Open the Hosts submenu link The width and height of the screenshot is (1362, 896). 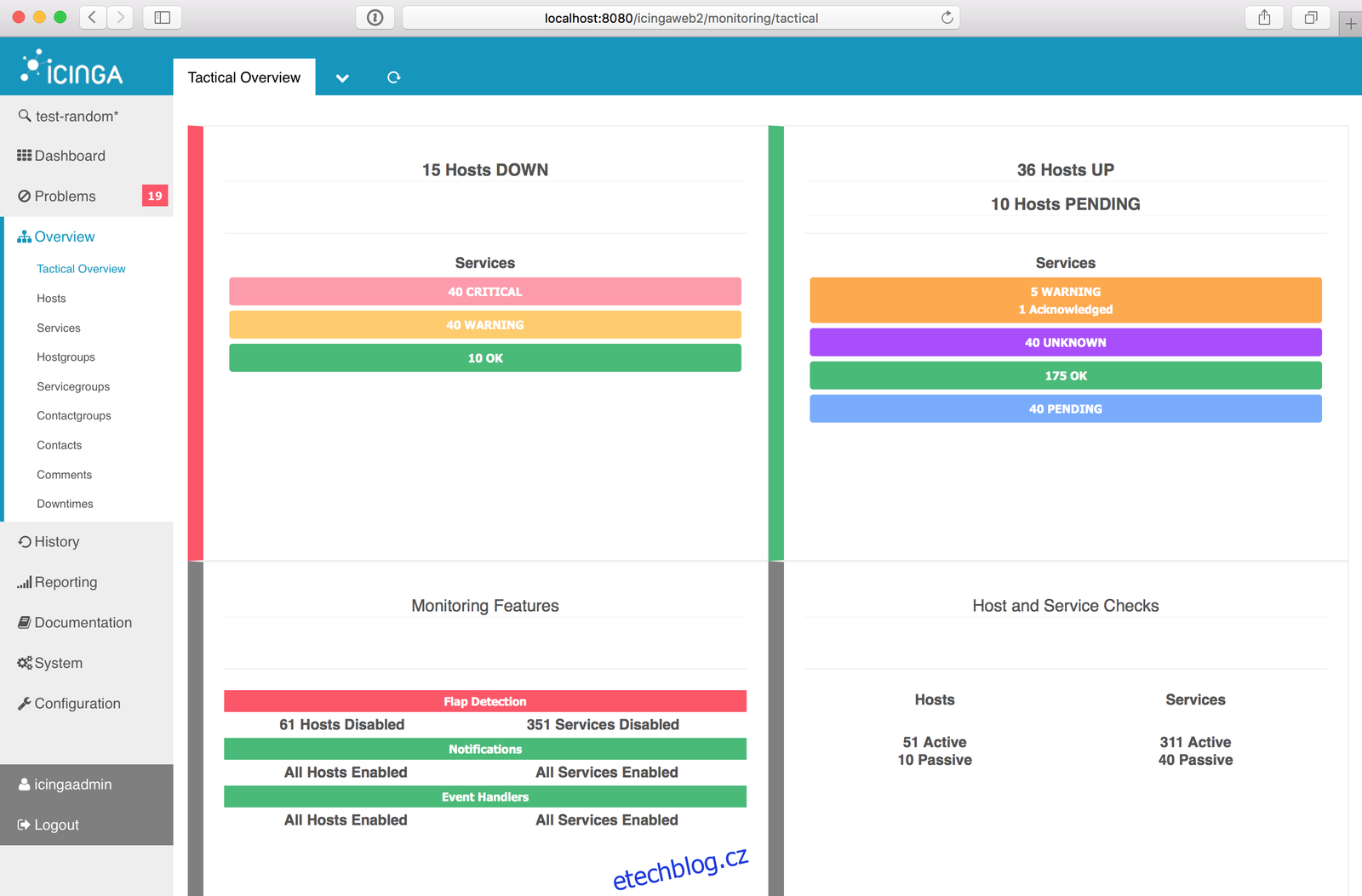(x=51, y=299)
